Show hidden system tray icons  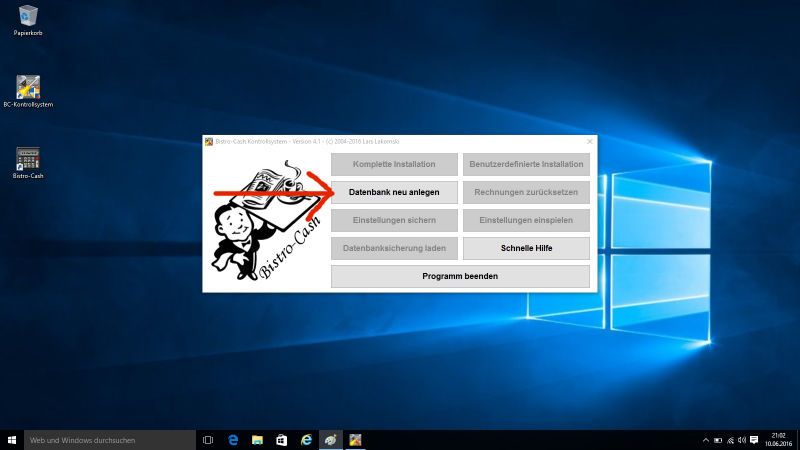[706, 440]
